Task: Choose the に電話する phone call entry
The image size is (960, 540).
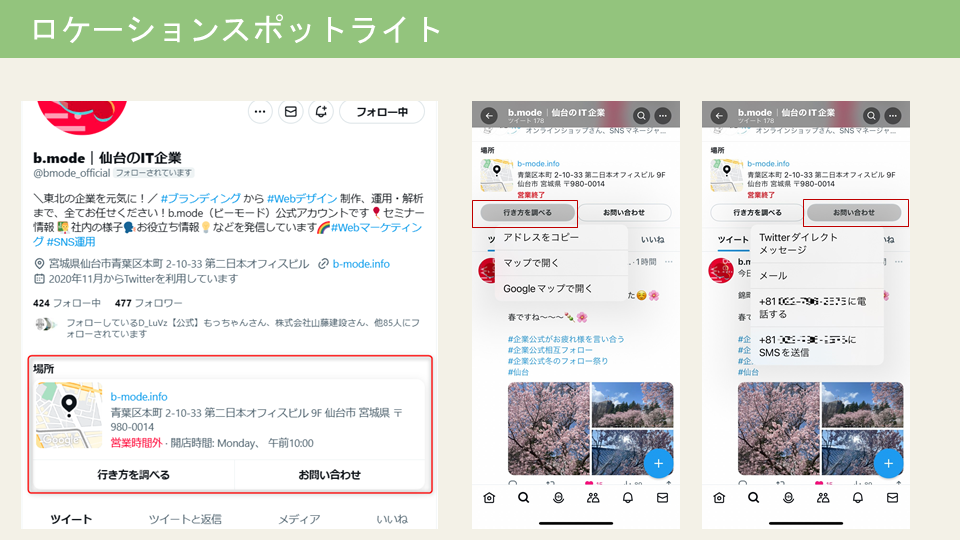Action: 817,308
